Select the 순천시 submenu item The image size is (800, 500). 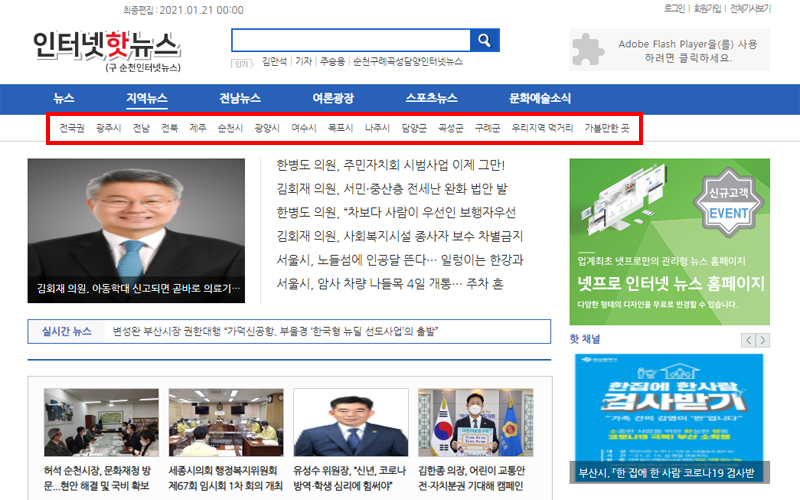click(230, 128)
